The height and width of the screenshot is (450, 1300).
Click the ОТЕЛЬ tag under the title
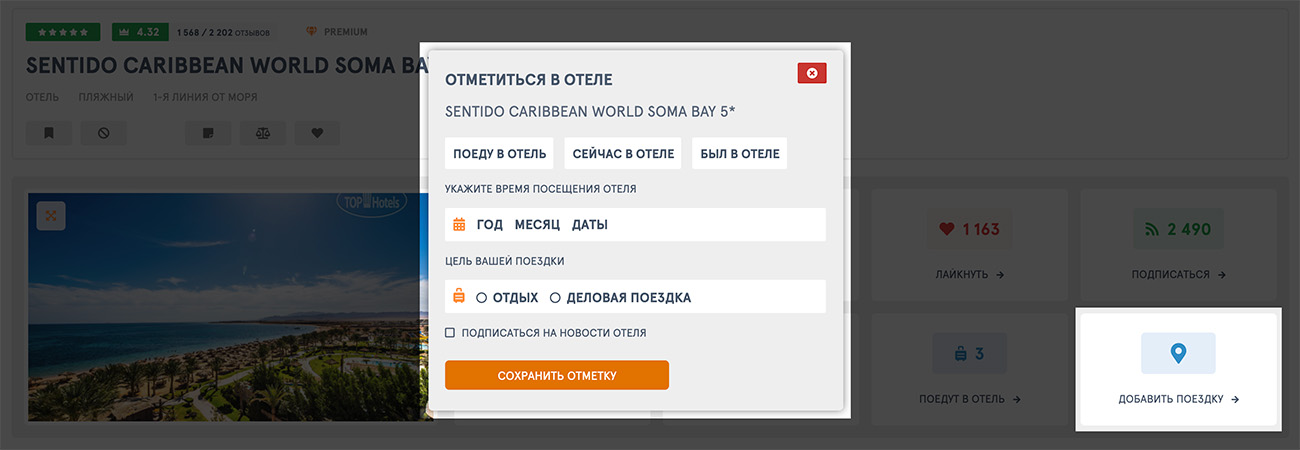(42, 97)
